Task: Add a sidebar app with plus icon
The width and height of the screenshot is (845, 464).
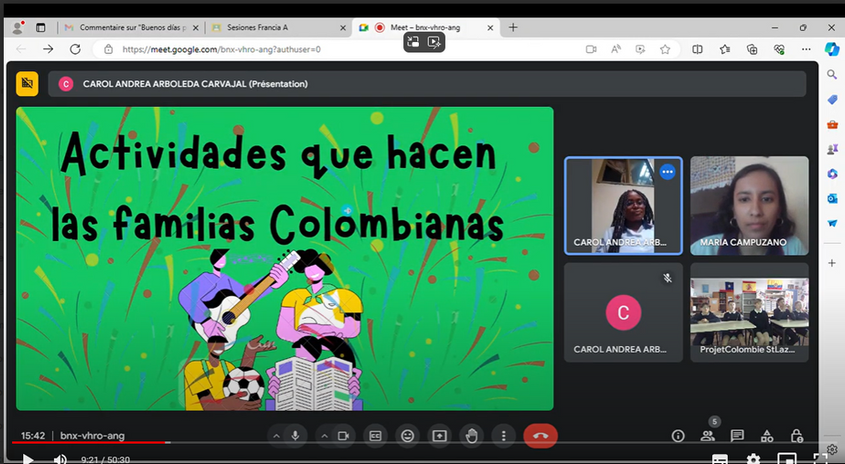Action: coord(832,263)
